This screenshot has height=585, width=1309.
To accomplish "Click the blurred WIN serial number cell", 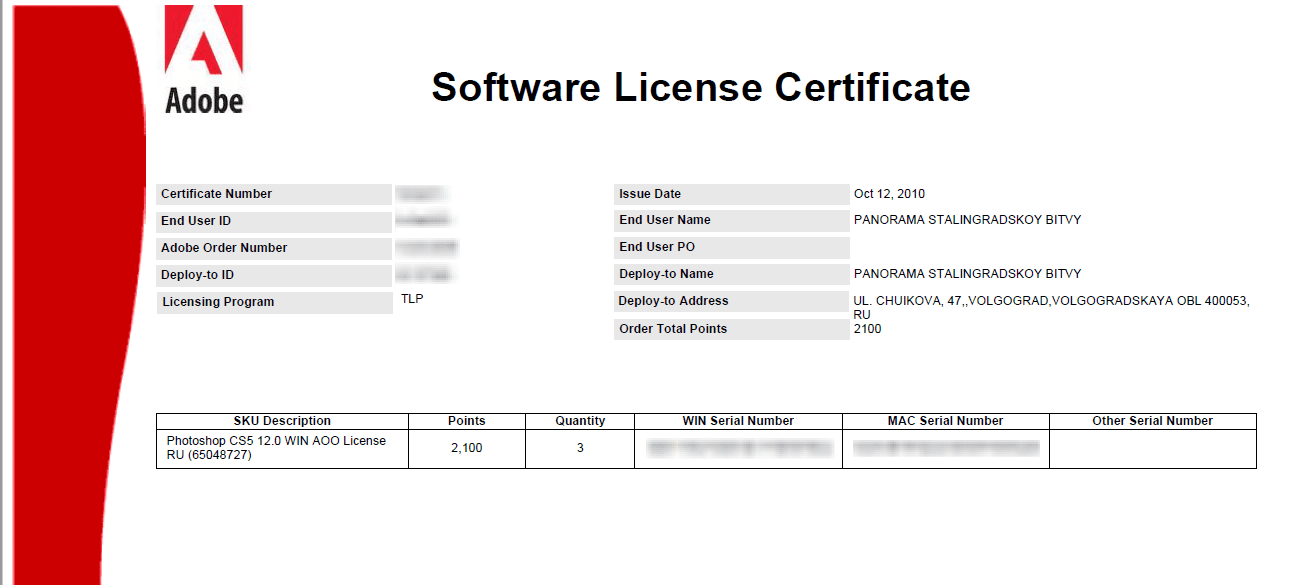I will 739,449.
